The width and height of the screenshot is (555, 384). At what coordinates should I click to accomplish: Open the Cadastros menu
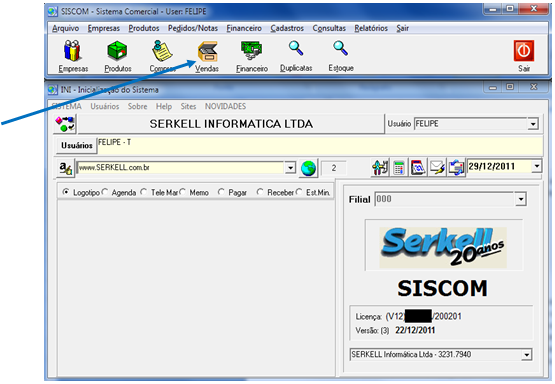click(287, 28)
